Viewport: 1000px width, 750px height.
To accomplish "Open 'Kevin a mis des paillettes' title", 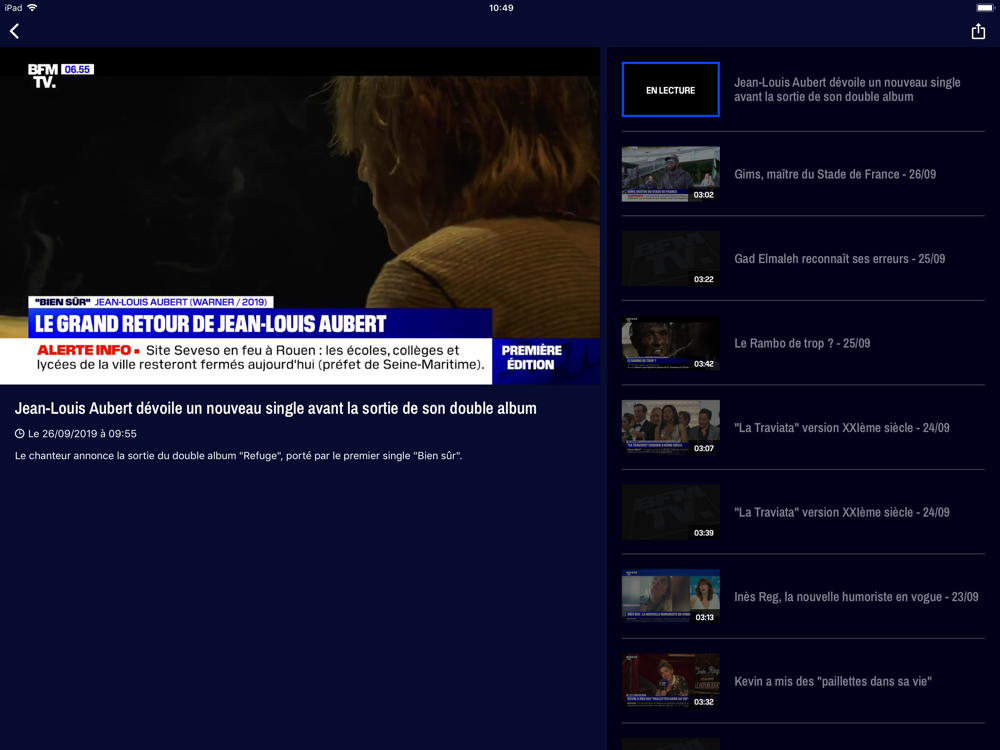I will pyautogui.click(x=833, y=681).
